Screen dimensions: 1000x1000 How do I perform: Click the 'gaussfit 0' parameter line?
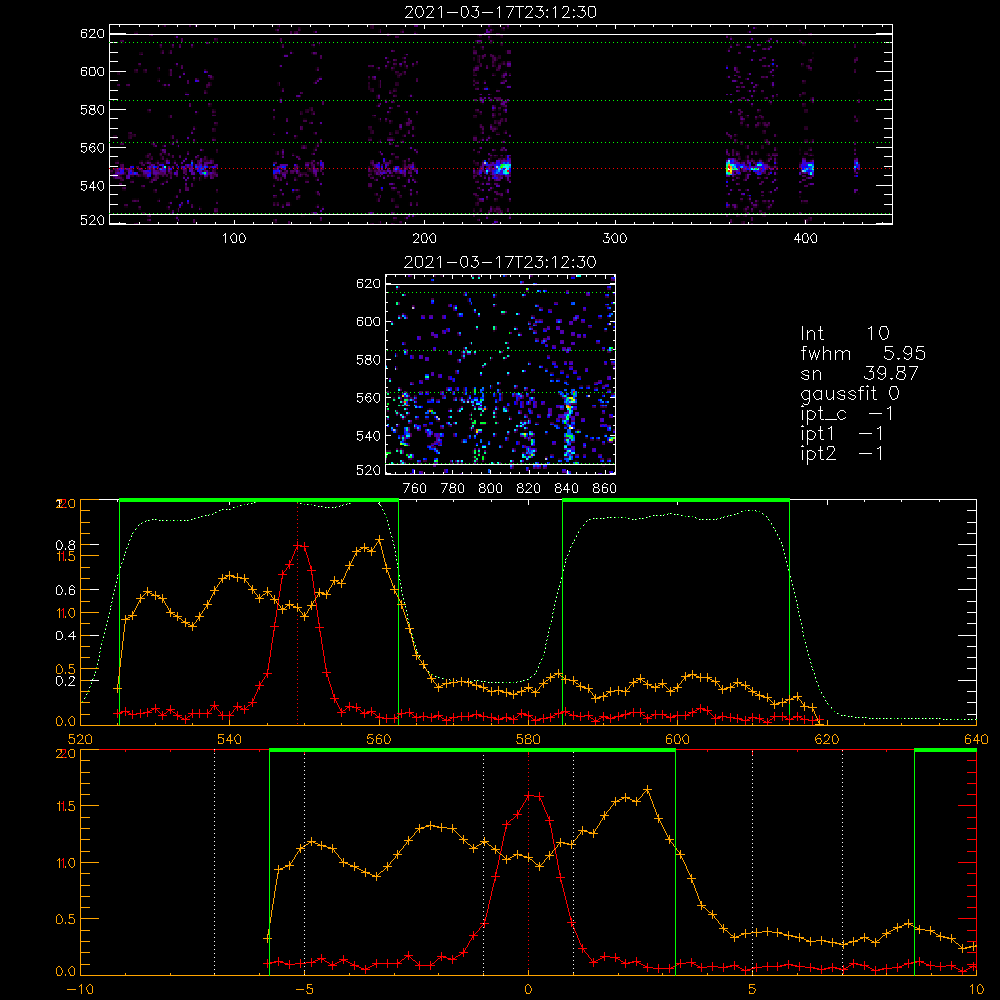pyautogui.click(x=849, y=393)
